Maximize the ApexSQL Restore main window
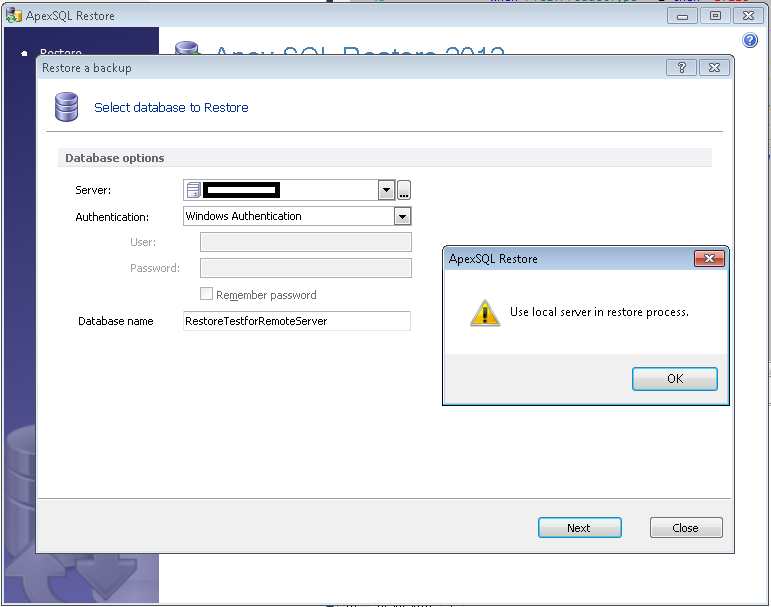 [715, 16]
